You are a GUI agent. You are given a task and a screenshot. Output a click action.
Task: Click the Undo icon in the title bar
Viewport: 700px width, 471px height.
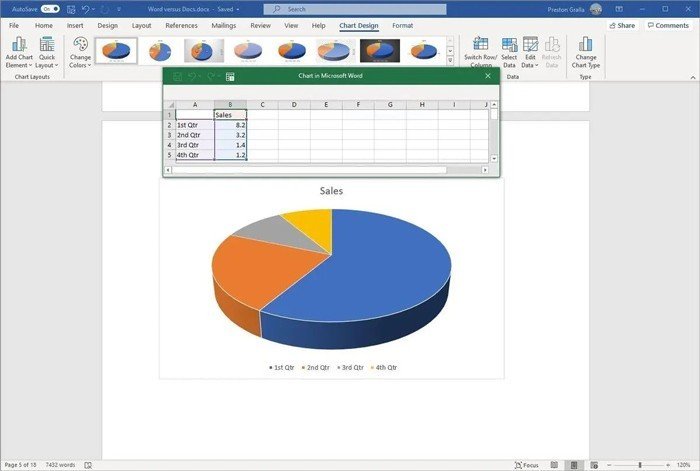click(86, 8)
